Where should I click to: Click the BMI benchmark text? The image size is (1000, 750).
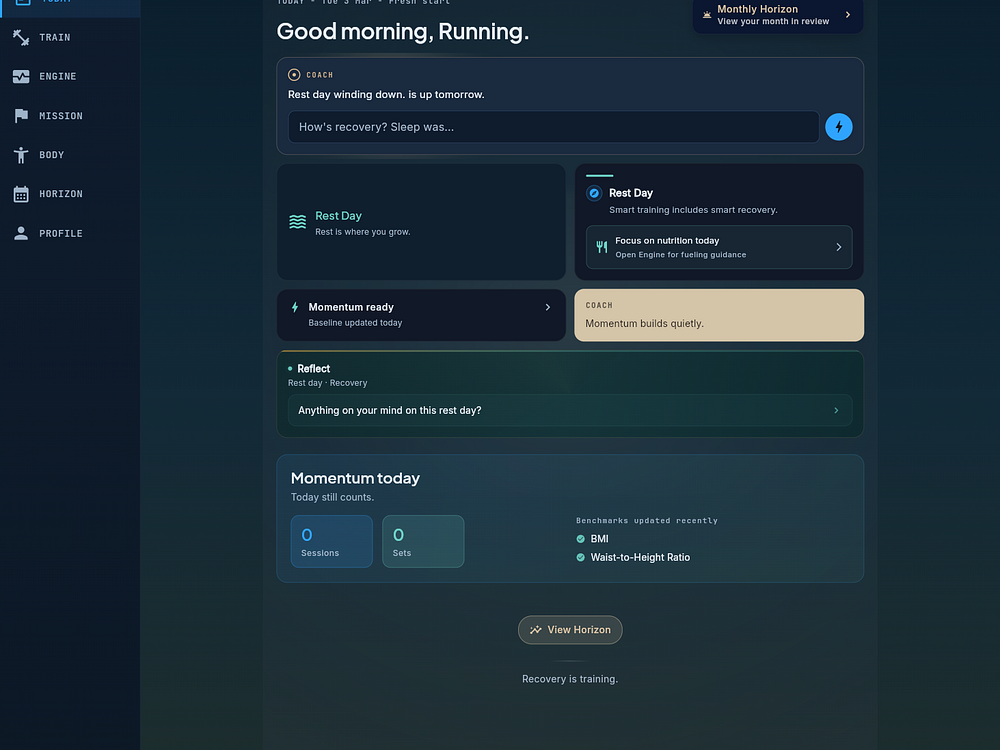[599, 539]
